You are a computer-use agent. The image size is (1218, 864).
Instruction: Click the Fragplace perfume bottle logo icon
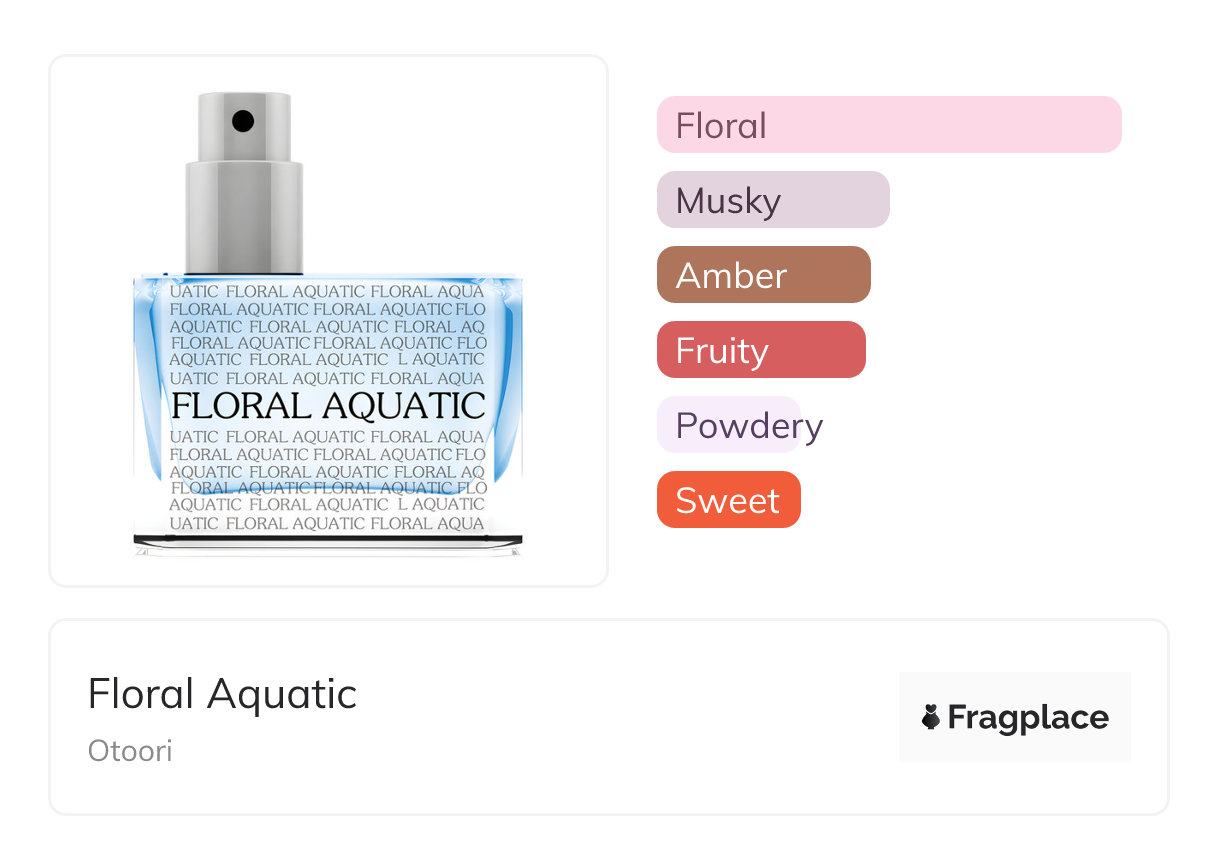(931, 717)
